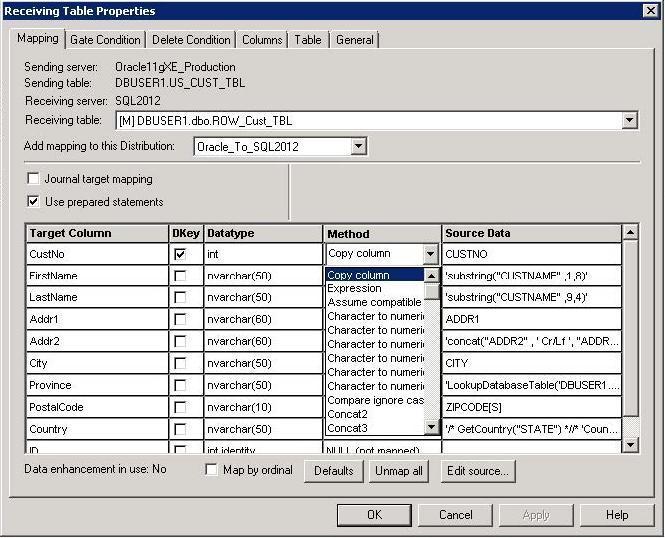This screenshot has width=665, height=538.
Task: Uncheck Use prepared statements
Action: pos(33,201)
